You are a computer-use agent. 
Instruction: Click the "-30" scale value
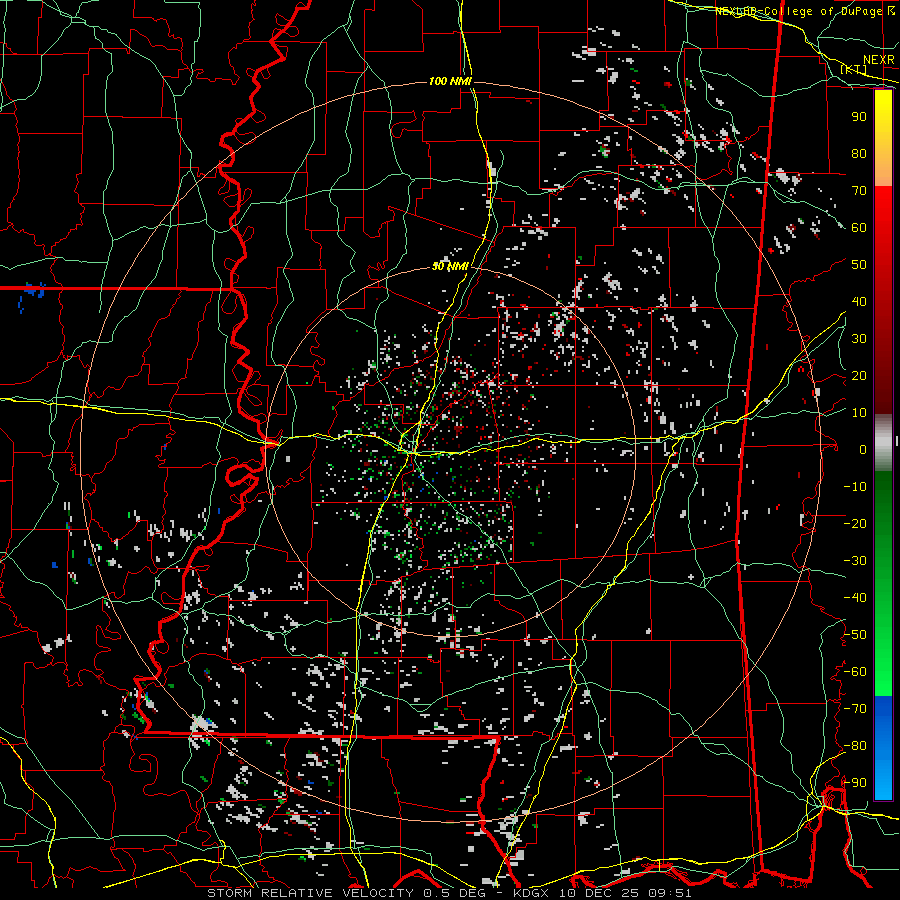[x=855, y=561]
